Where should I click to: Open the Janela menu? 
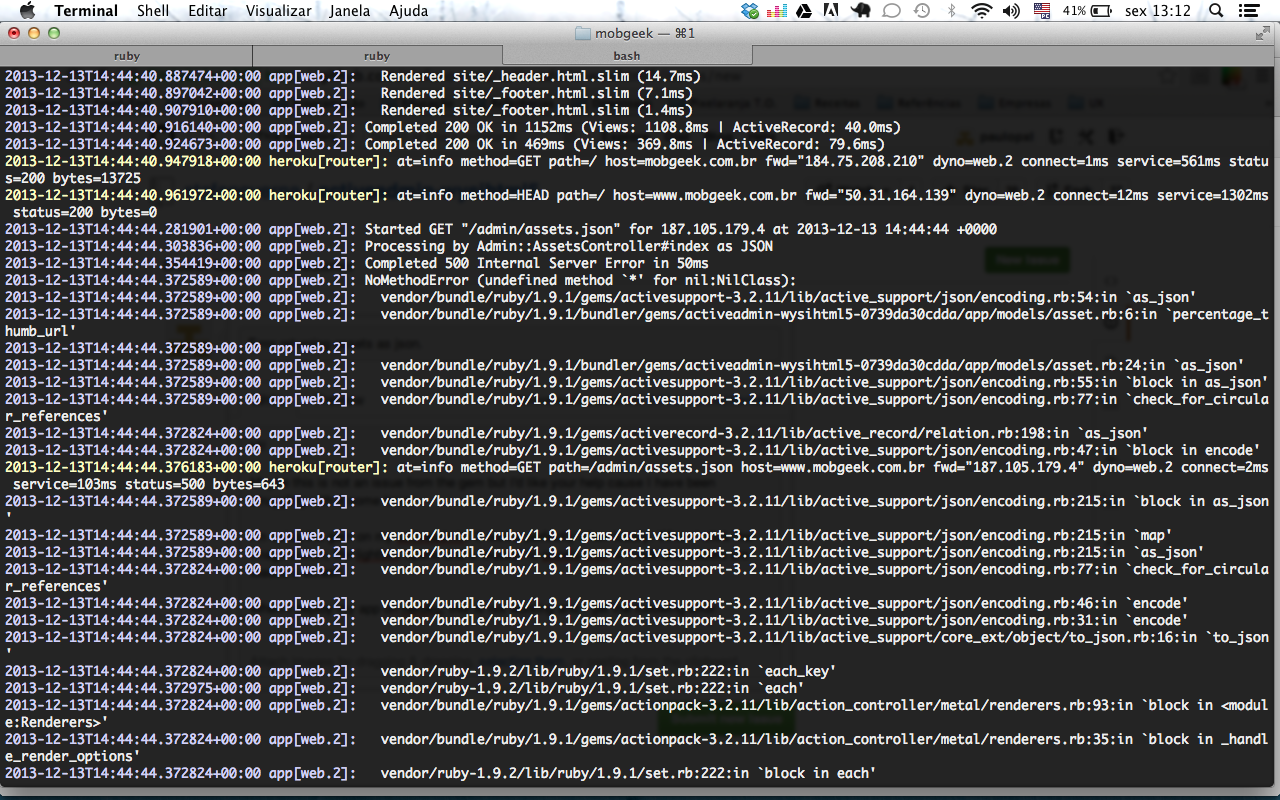coord(349,11)
